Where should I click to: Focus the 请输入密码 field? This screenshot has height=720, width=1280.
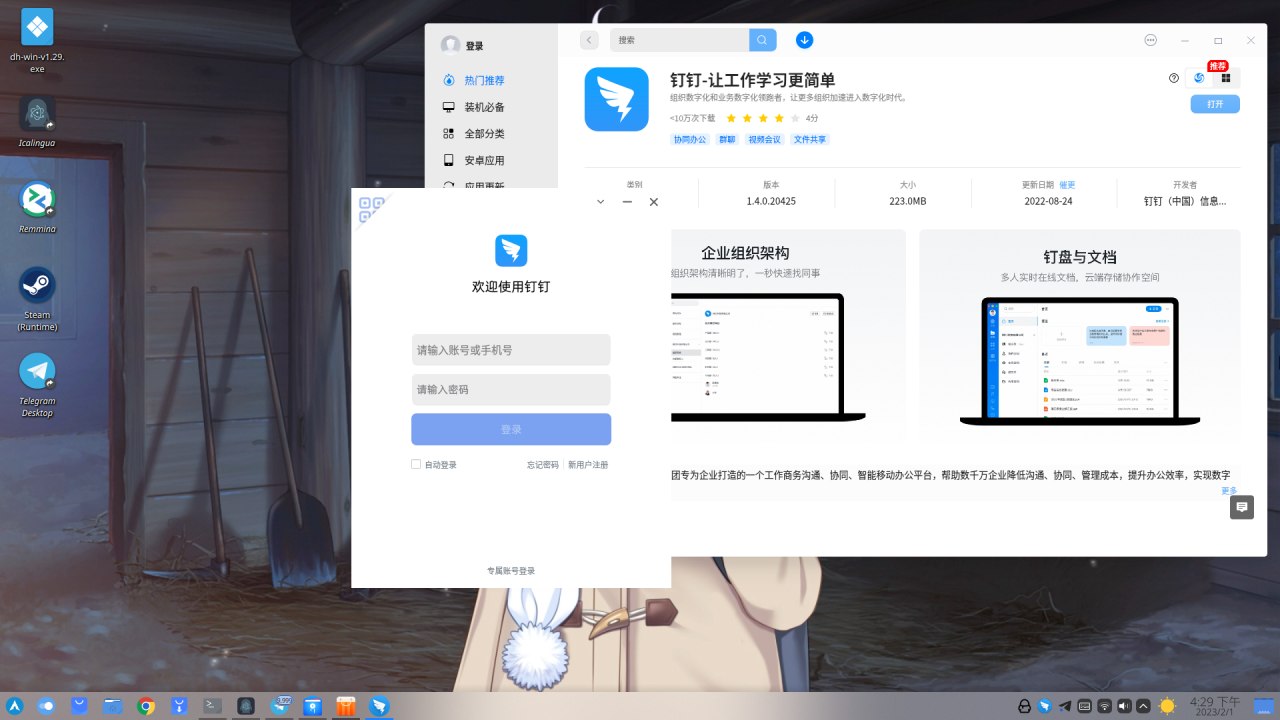511,390
